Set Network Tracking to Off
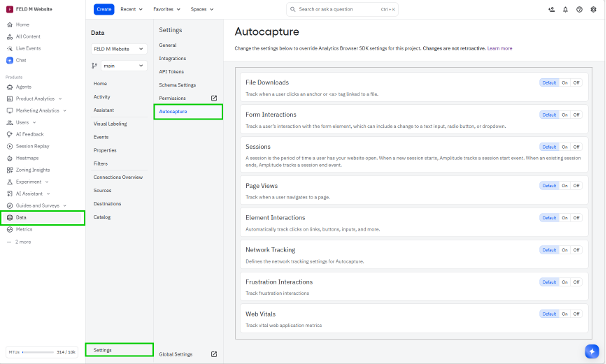Screen dimensions: 606x364 576,250
